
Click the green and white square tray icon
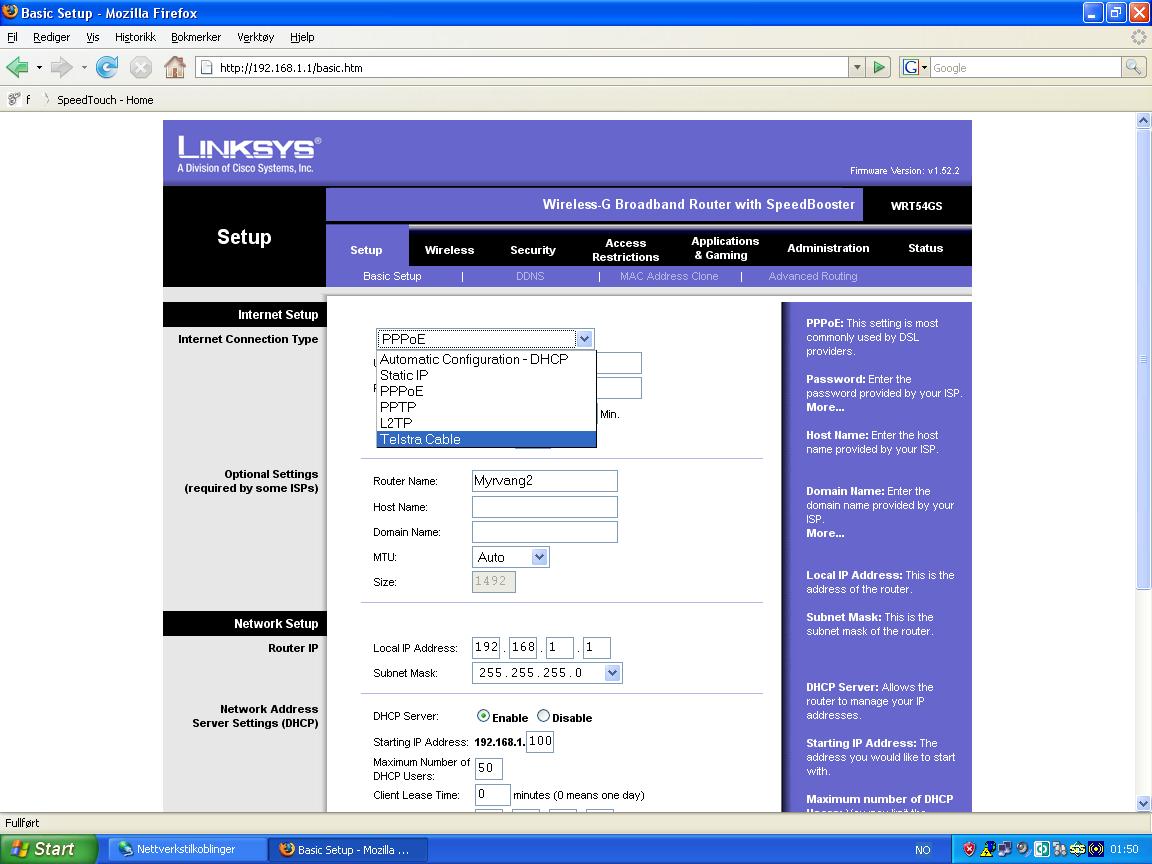click(1041, 849)
